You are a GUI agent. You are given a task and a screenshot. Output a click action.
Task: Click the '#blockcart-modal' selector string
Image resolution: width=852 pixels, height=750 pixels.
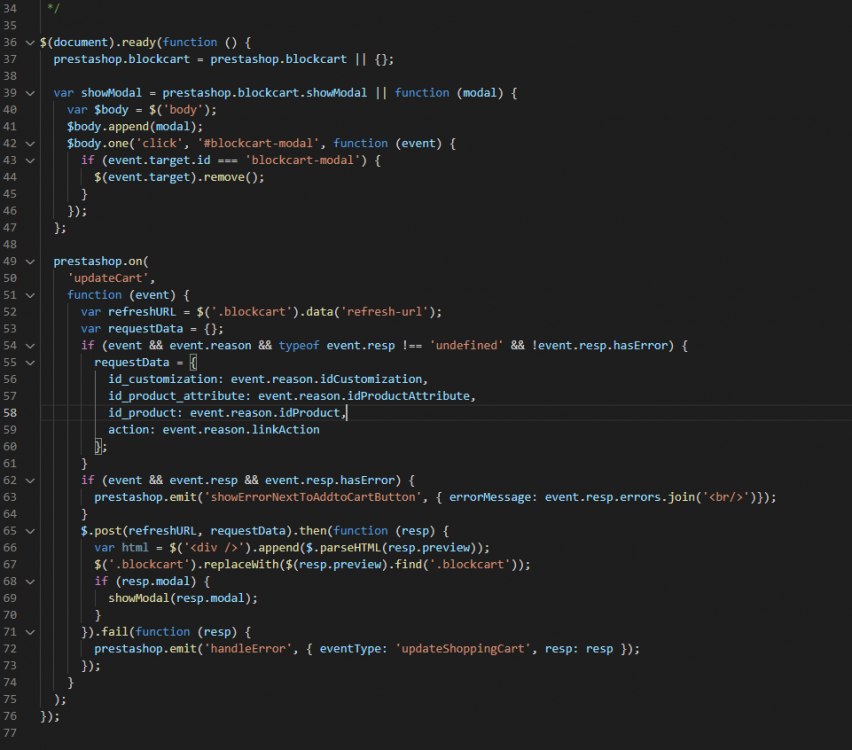click(x=258, y=143)
